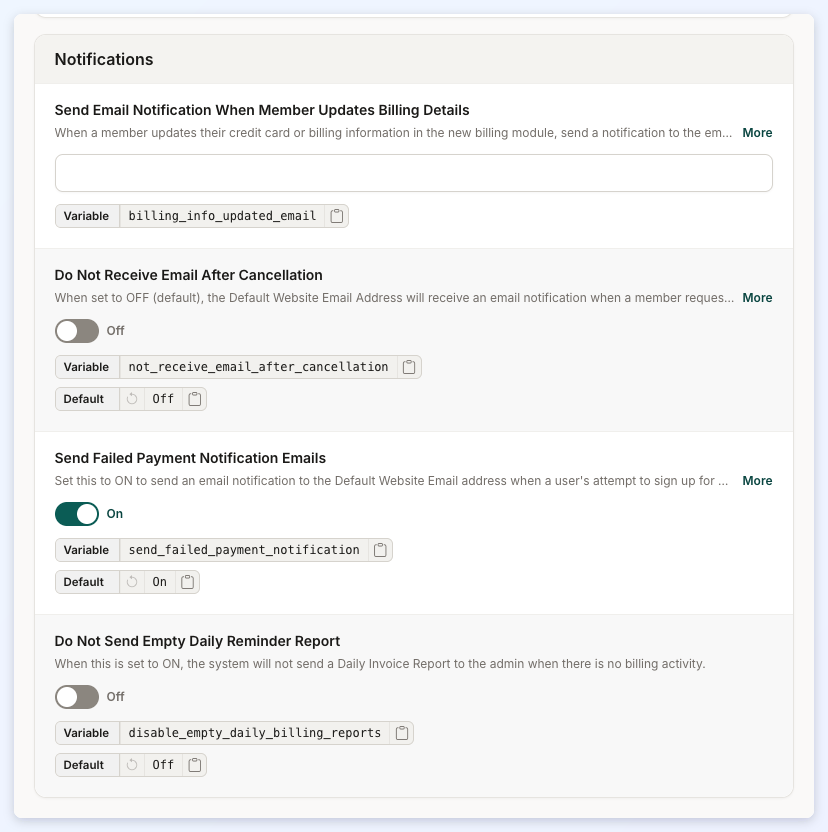Copy default On value for failed payment
The width and height of the screenshot is (828, 832).
pyautogui.click(x=187, y=582)
